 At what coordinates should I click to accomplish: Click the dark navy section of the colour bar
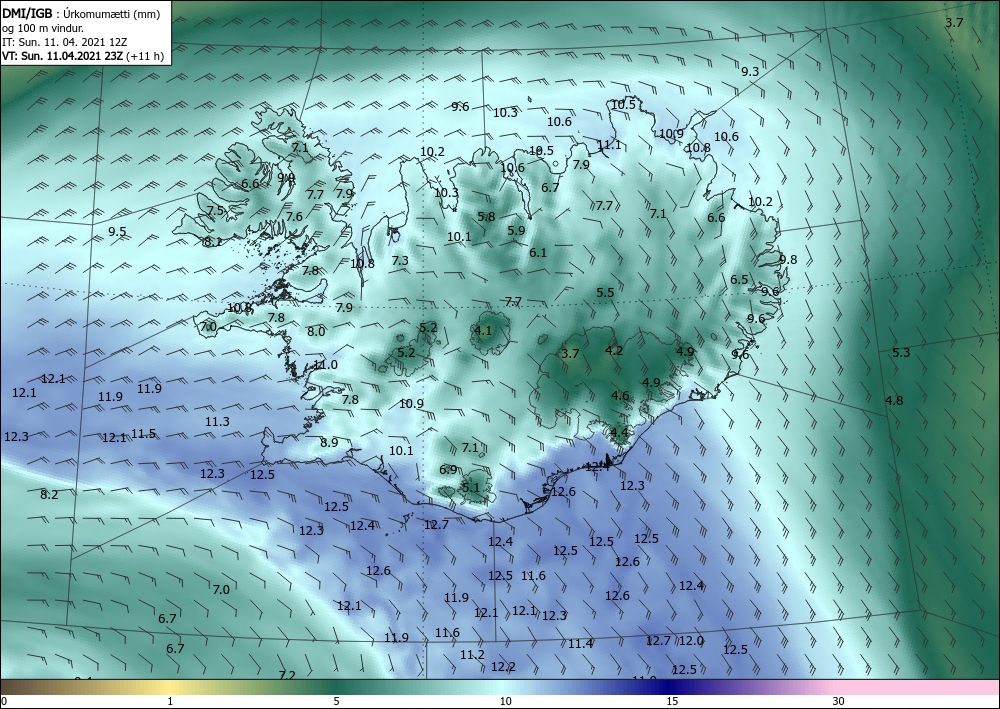pos(670,687)
